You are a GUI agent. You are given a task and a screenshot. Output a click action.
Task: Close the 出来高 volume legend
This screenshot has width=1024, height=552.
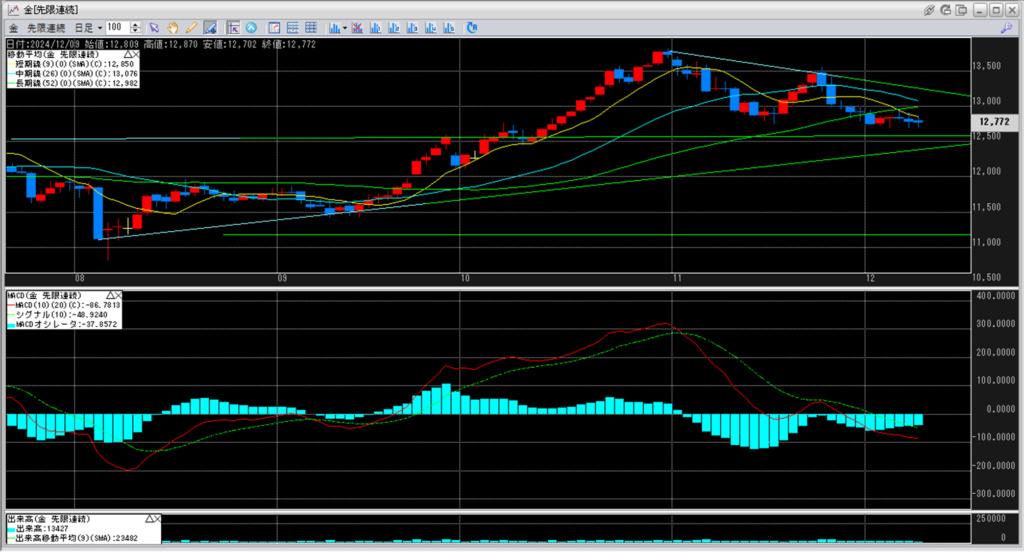point(158,520)
